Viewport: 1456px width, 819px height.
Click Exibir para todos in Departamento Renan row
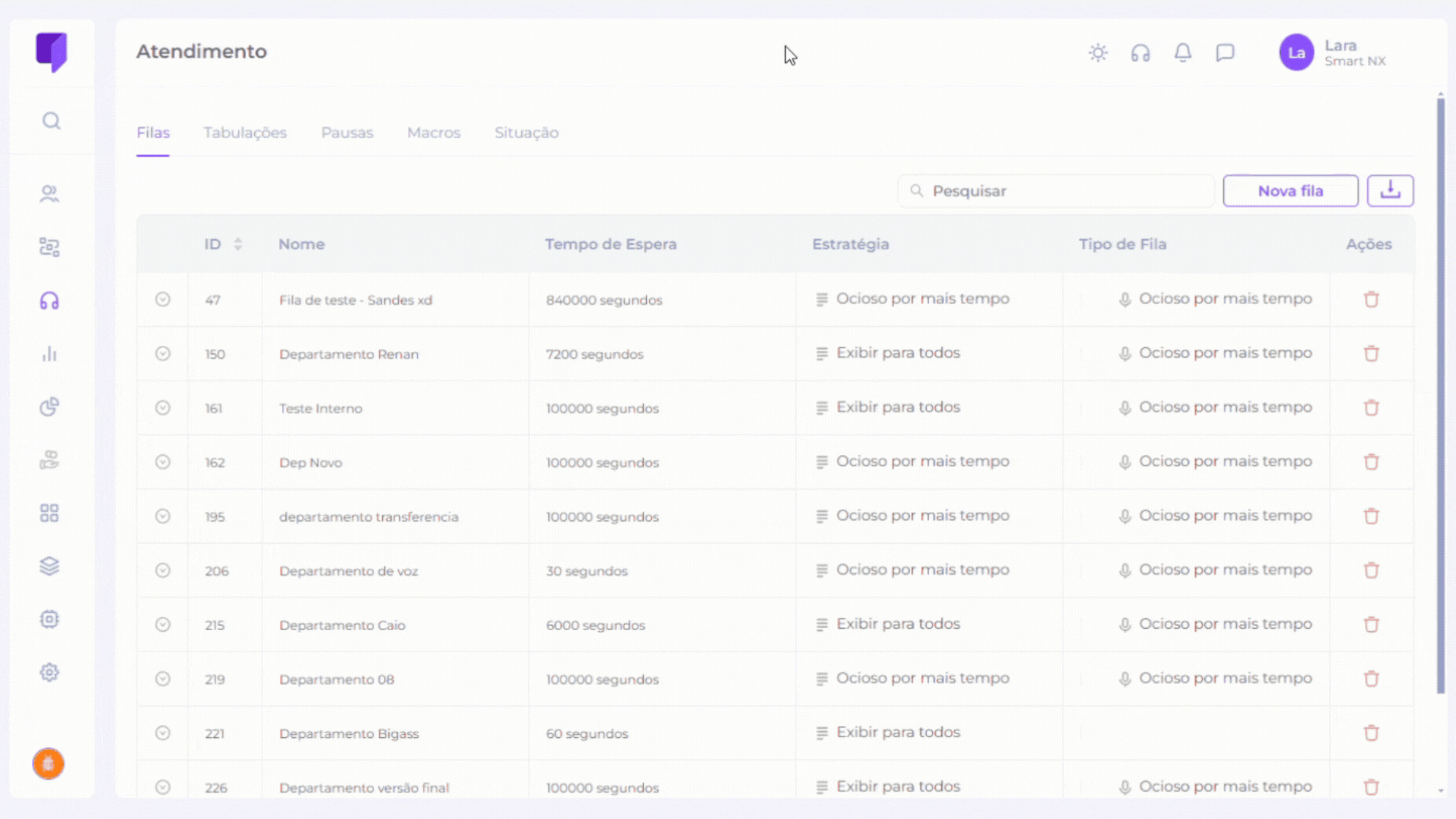coord(898,353)
